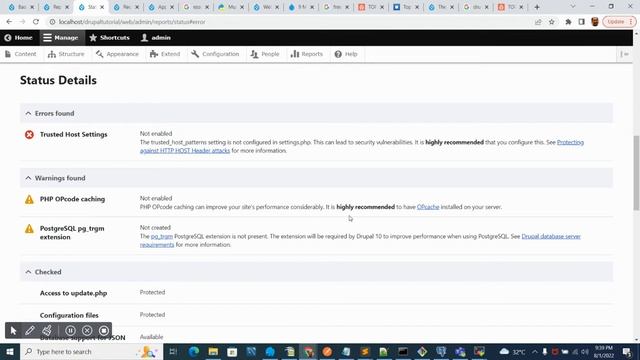
Task: Click the Windows search box
Action: pyautogui.click(x=91, y=351)
